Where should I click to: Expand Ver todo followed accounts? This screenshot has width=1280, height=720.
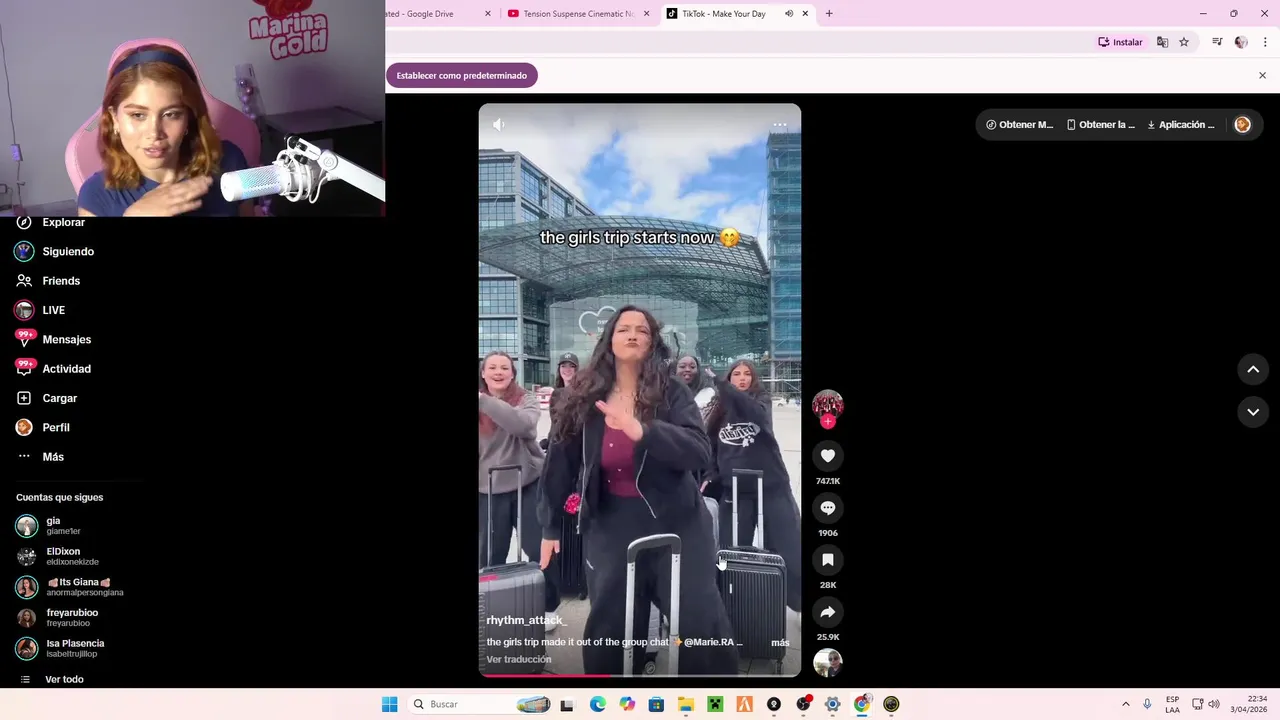(x=51, y=679)
